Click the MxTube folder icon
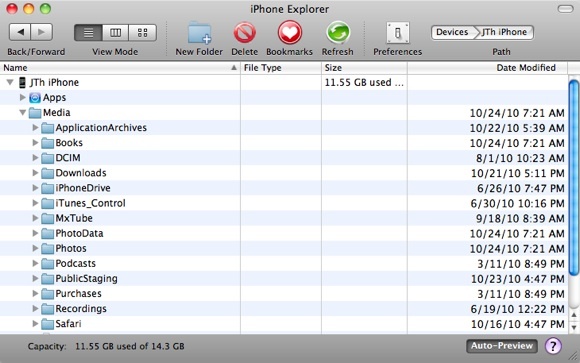The width and height of the screenshot is (580, 363). [47, 219]
